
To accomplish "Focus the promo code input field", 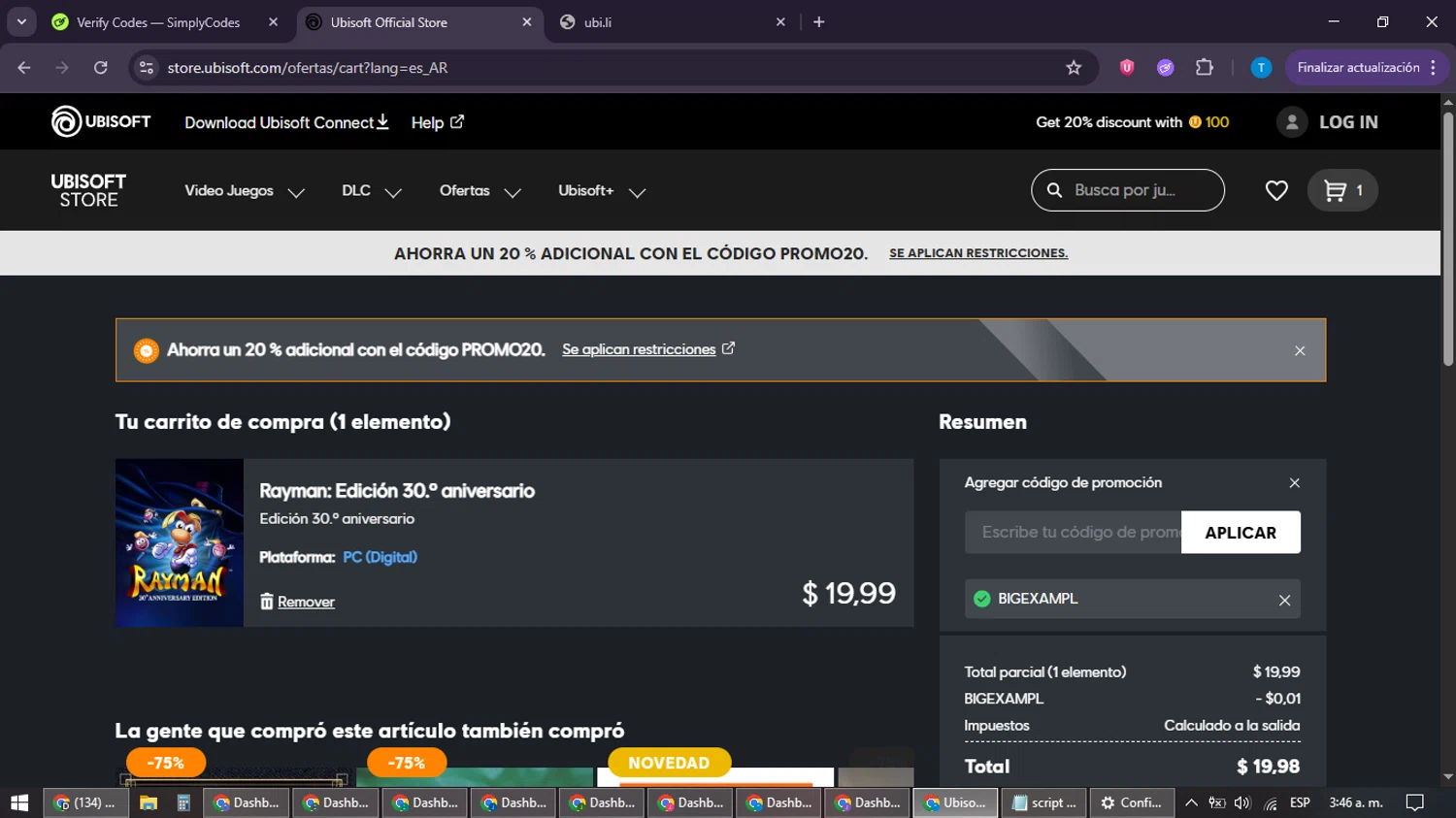I will click(1073, 533).
